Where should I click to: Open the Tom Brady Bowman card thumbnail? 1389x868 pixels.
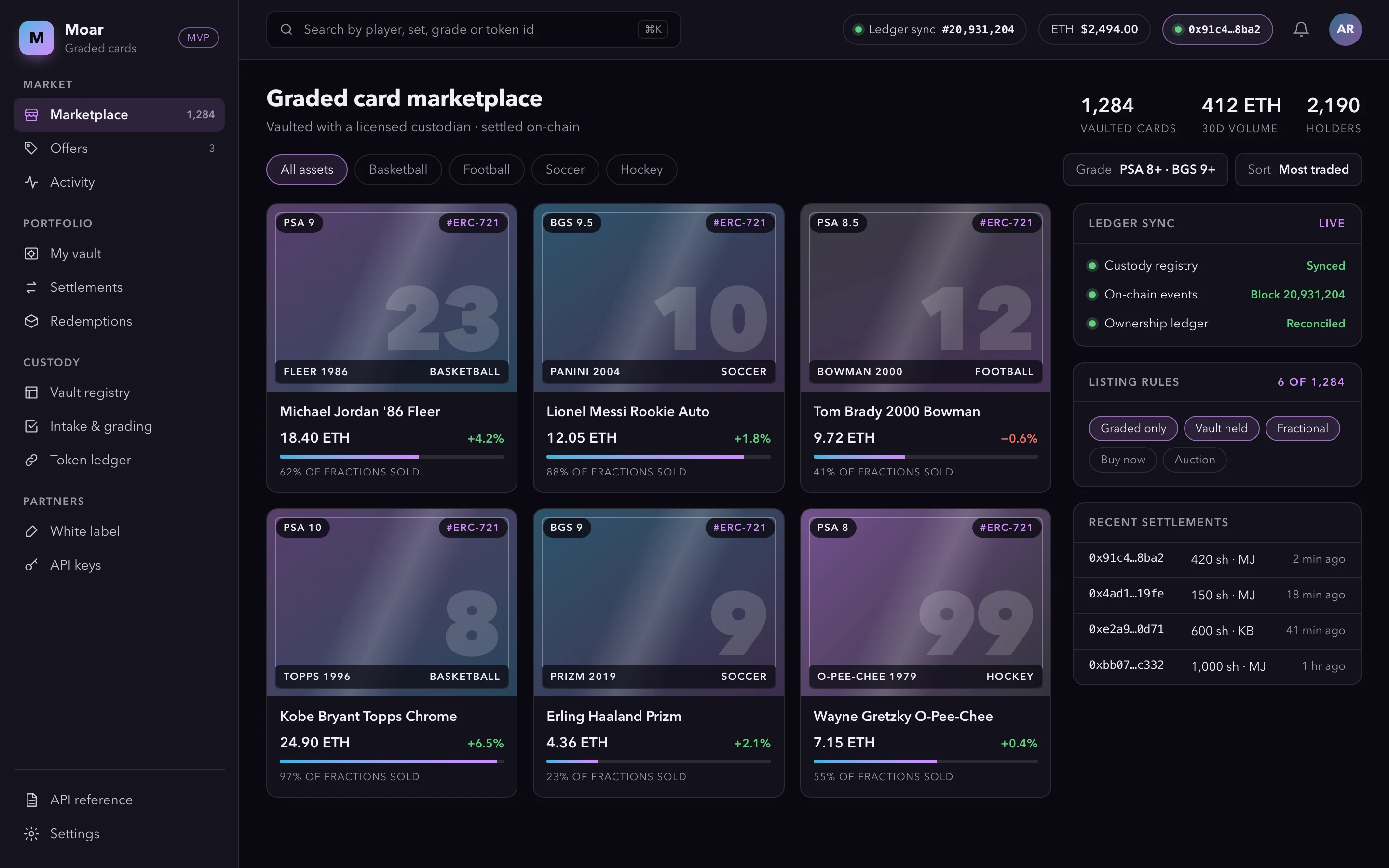tap(925, 298)
